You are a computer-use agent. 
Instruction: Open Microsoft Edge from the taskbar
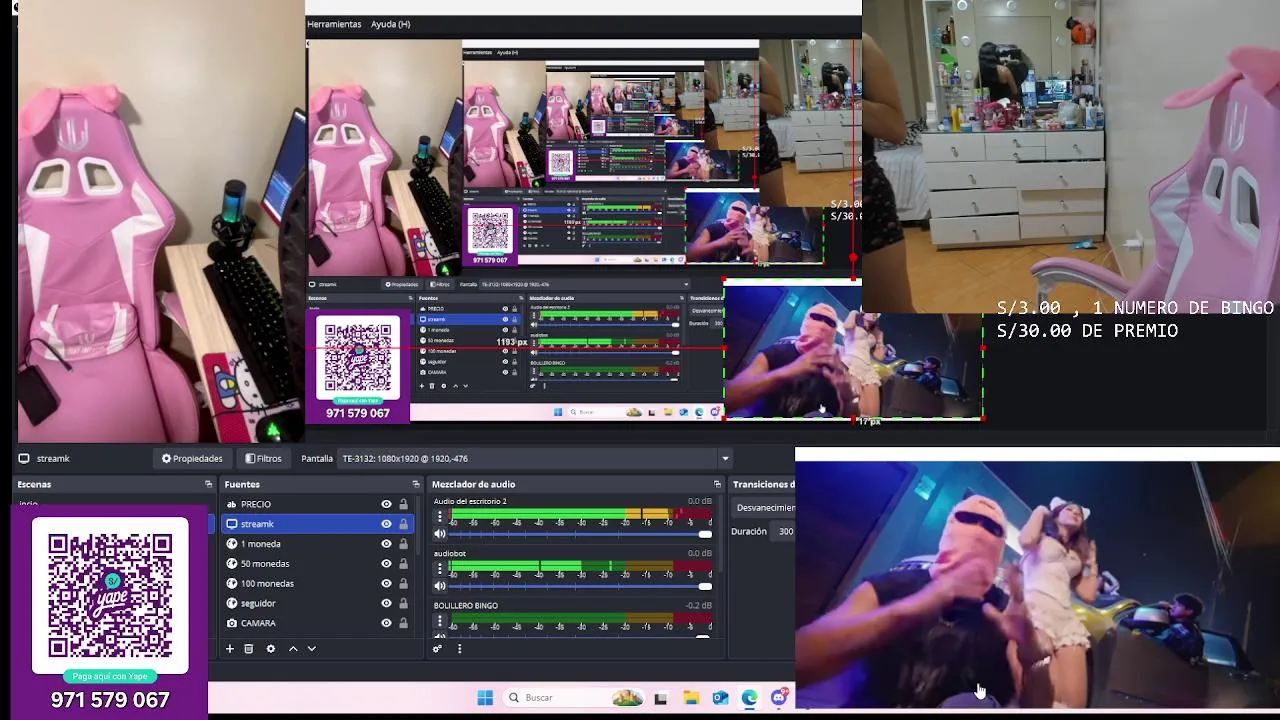tap(749, 698)
